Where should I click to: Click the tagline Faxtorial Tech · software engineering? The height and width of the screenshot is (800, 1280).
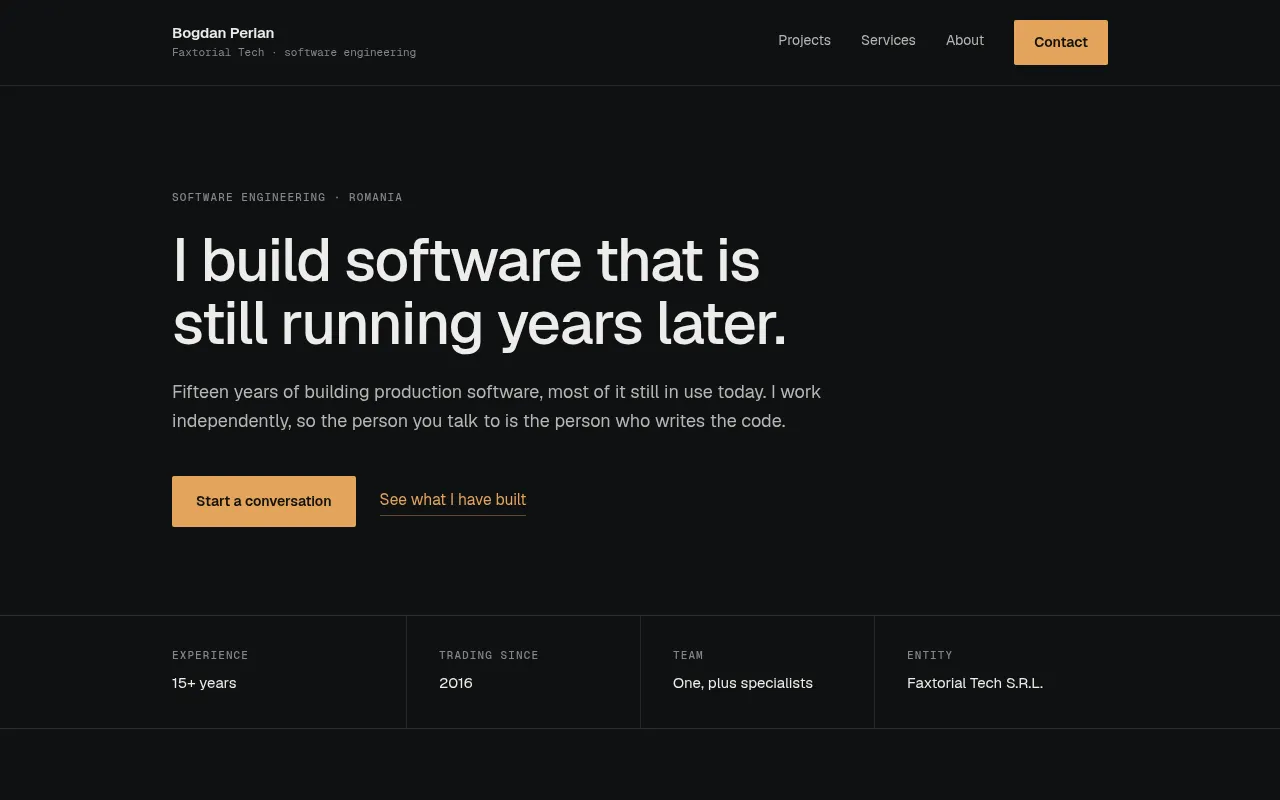tap(294, 53)
